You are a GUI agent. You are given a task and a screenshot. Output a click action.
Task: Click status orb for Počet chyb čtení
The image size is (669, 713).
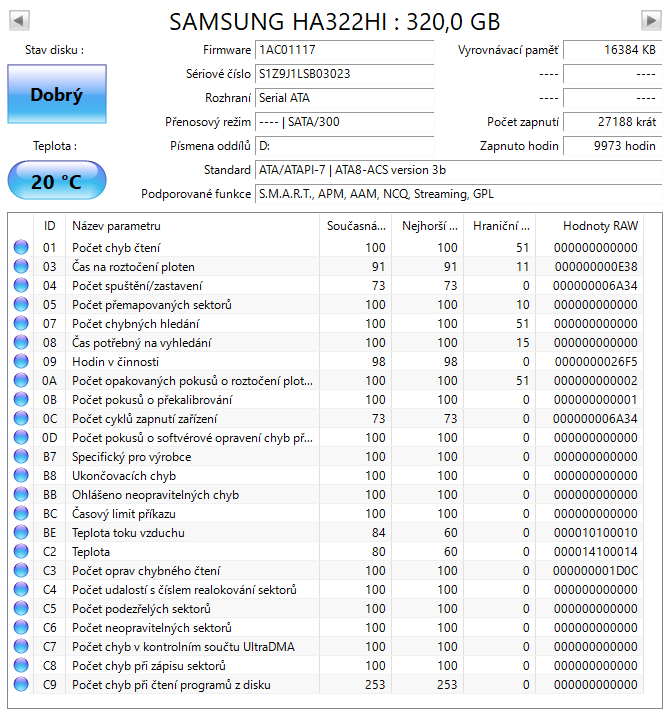(x=21, y=248)
